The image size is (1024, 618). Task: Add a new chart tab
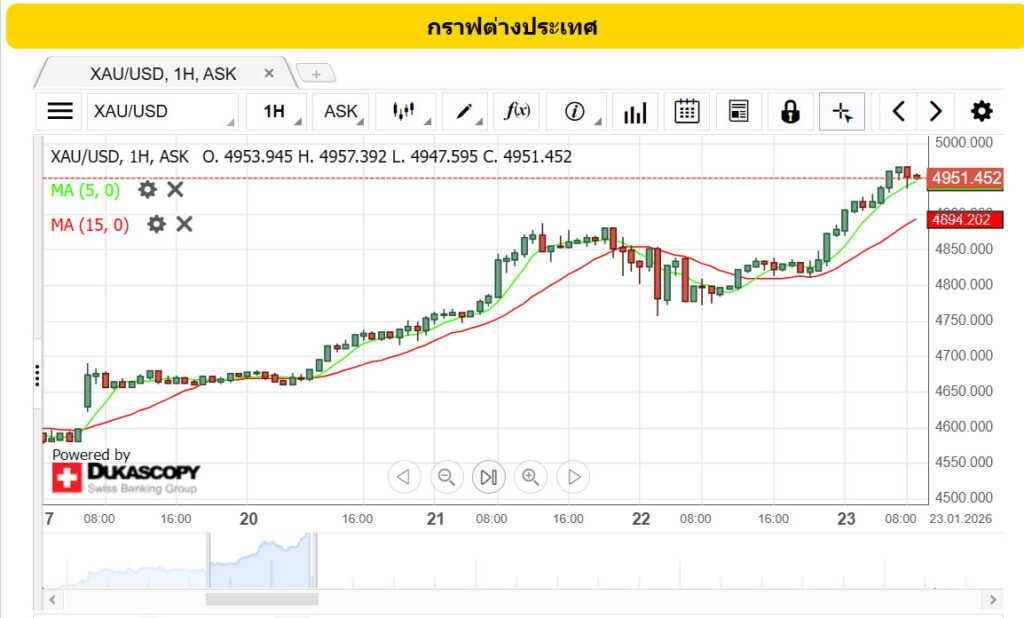pos(316,74)
